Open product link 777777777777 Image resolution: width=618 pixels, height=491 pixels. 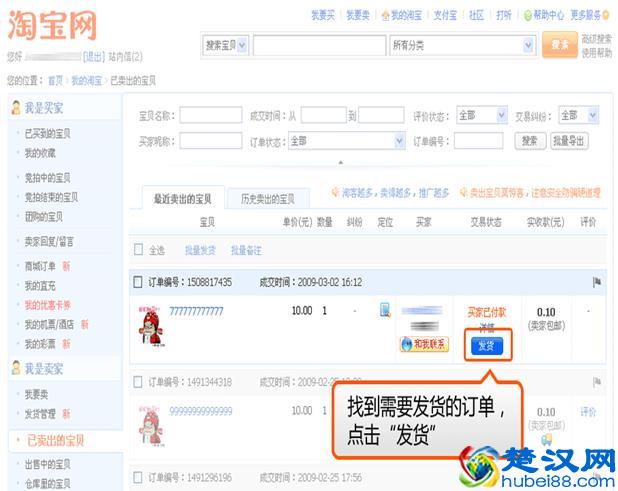pyautogui.click(x=196, y=311)
